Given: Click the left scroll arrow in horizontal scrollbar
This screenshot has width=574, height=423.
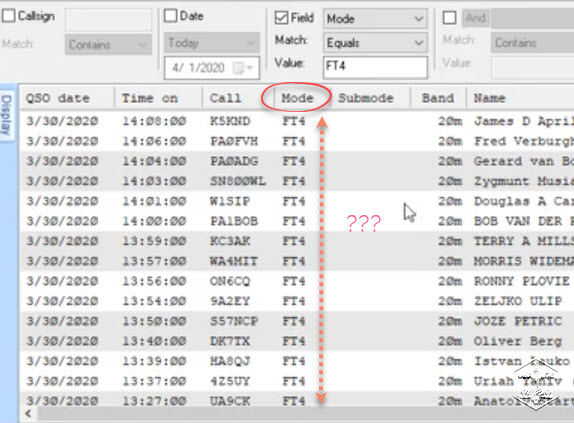Looking at the screenshot, I should pos(28,414).
